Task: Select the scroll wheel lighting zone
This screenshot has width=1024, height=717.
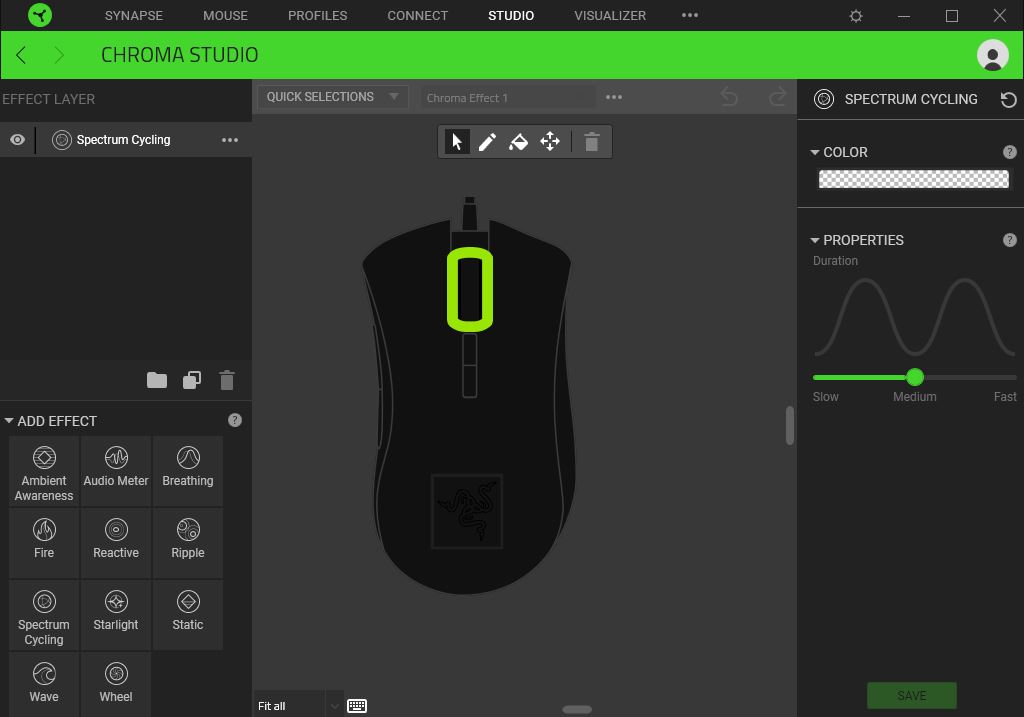Action: 470,289
